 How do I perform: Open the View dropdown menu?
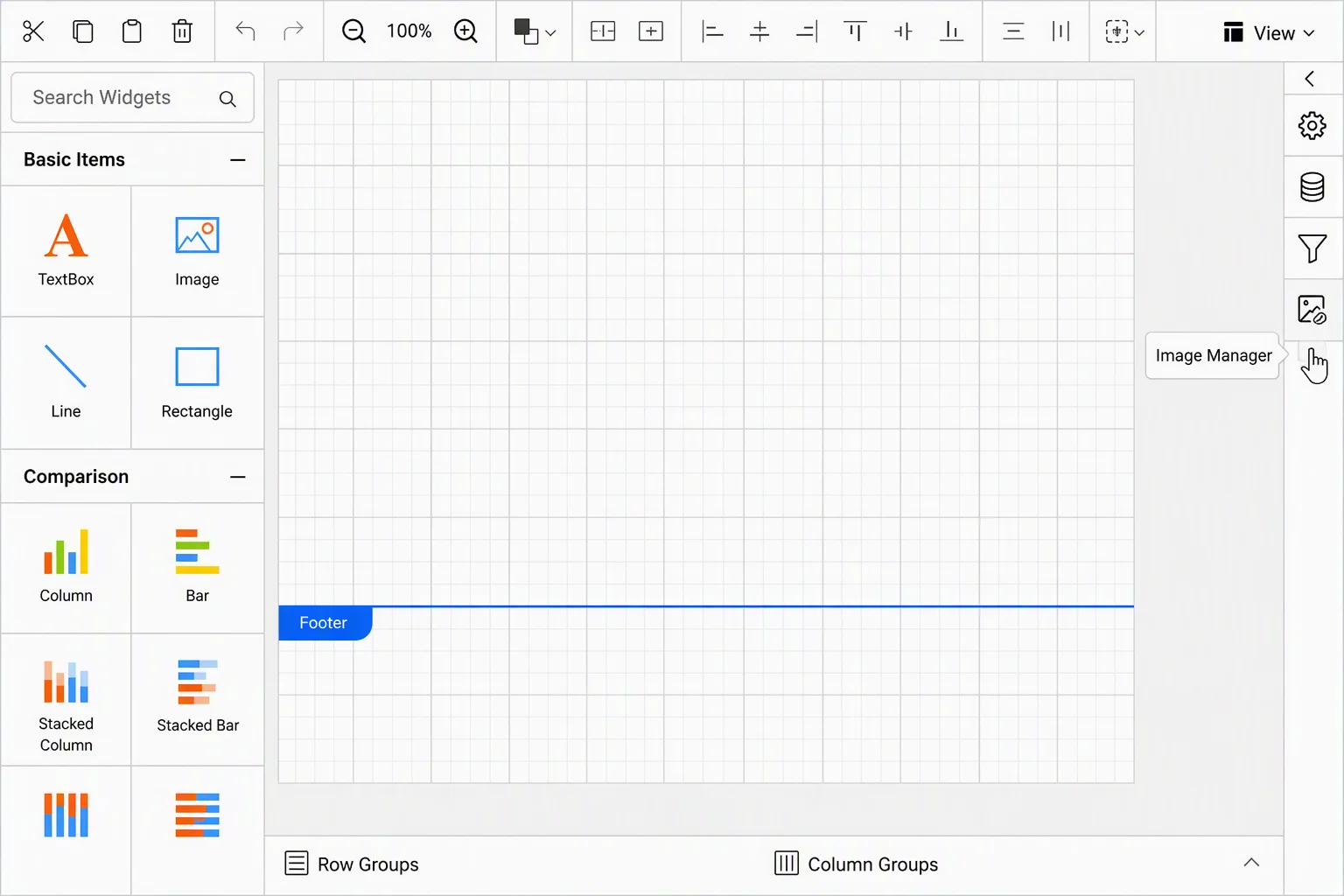coord(1269,32)
